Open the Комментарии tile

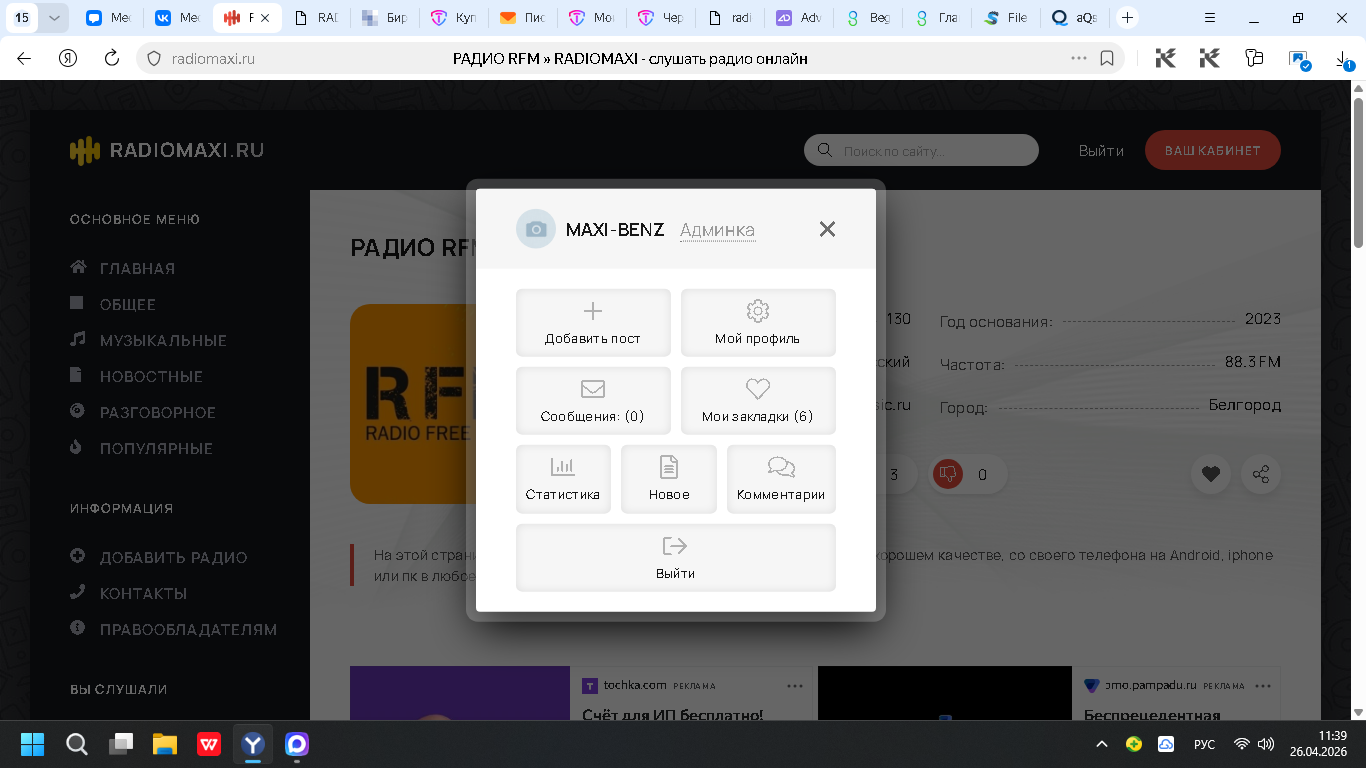[781, 478]
